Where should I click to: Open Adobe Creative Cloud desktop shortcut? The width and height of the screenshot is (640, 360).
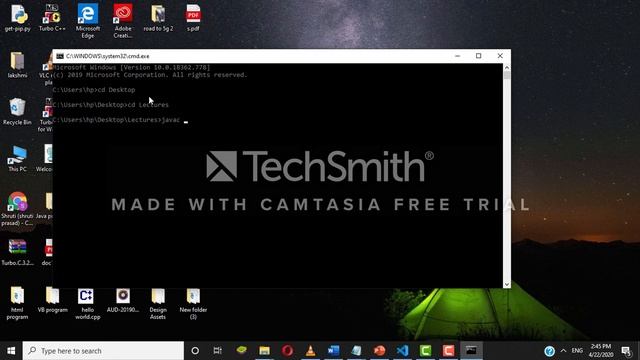click(123, 20)
